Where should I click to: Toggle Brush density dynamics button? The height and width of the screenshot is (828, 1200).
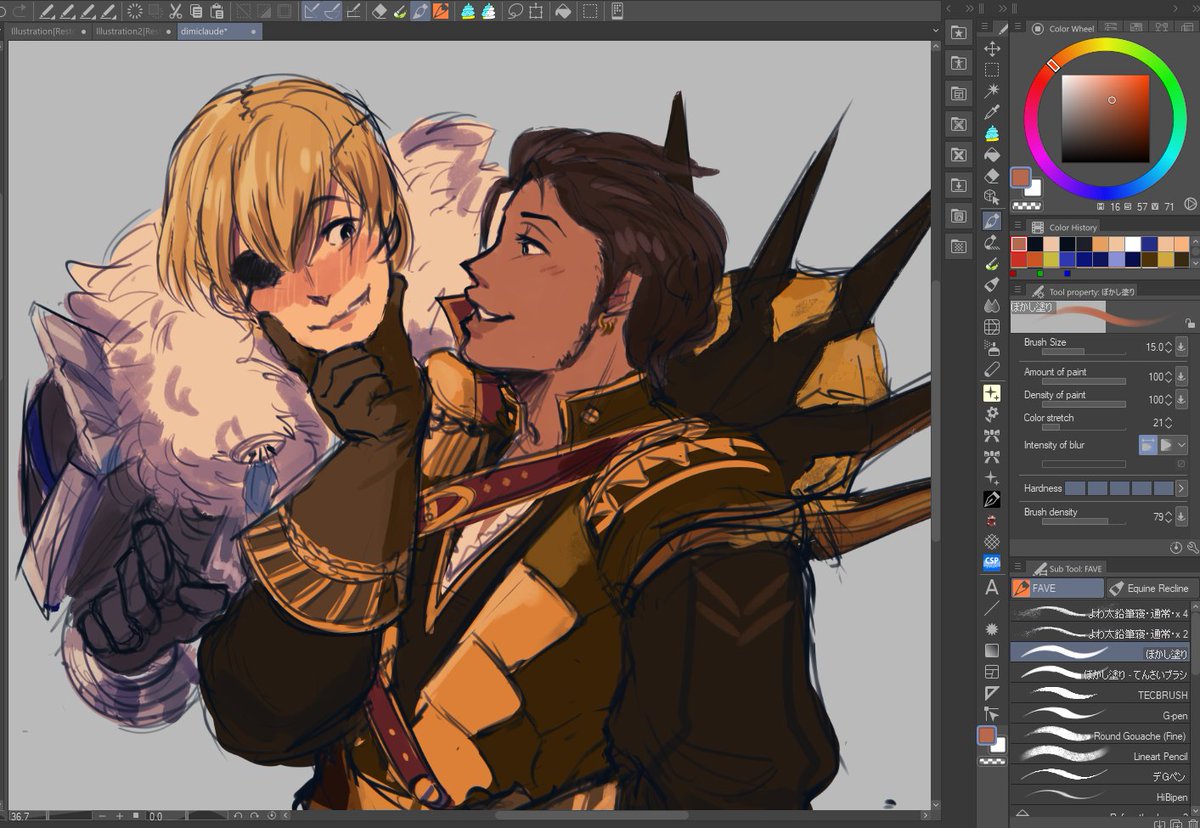(1181, 517)
